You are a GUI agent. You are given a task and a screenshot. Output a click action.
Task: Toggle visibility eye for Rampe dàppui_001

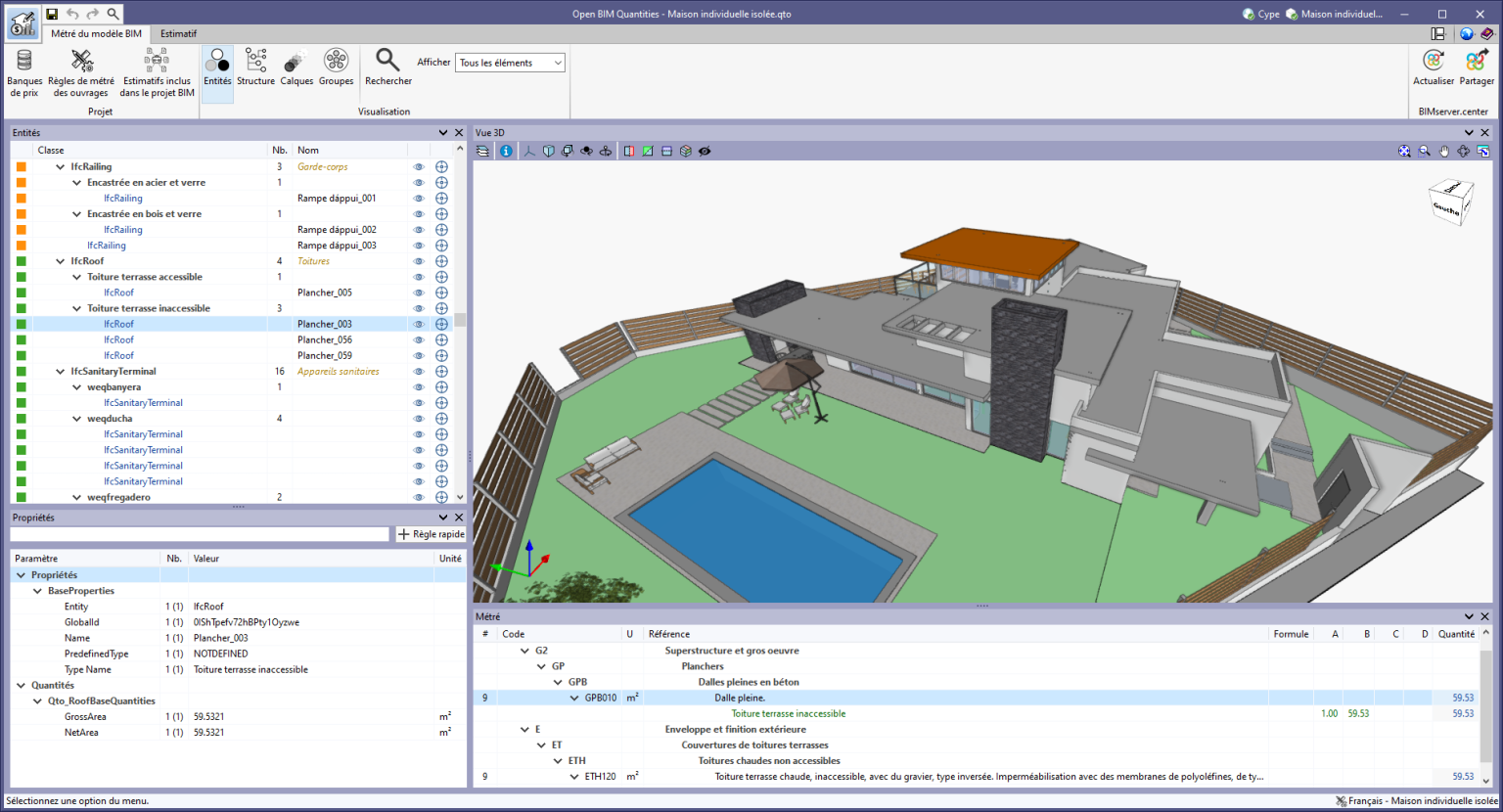419,199
